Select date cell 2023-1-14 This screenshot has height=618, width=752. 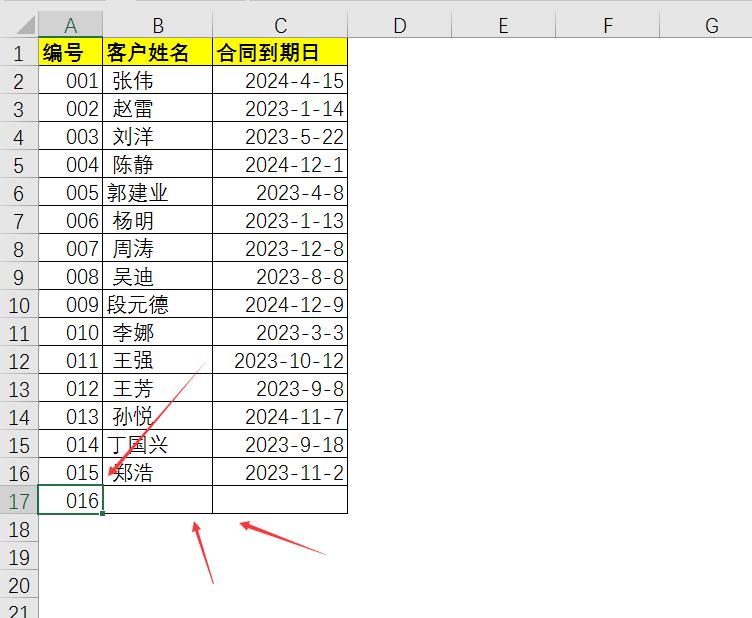(x=280, y=108)
